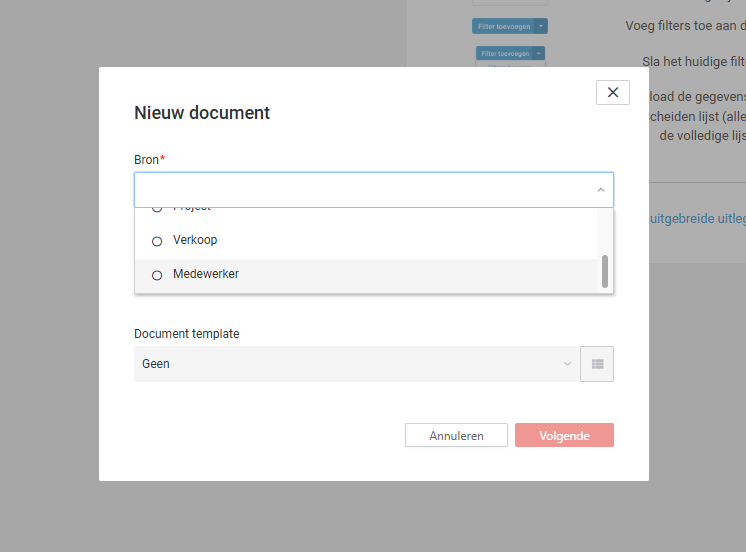Click the Bron options list scrollbar

tap(605, 270)
